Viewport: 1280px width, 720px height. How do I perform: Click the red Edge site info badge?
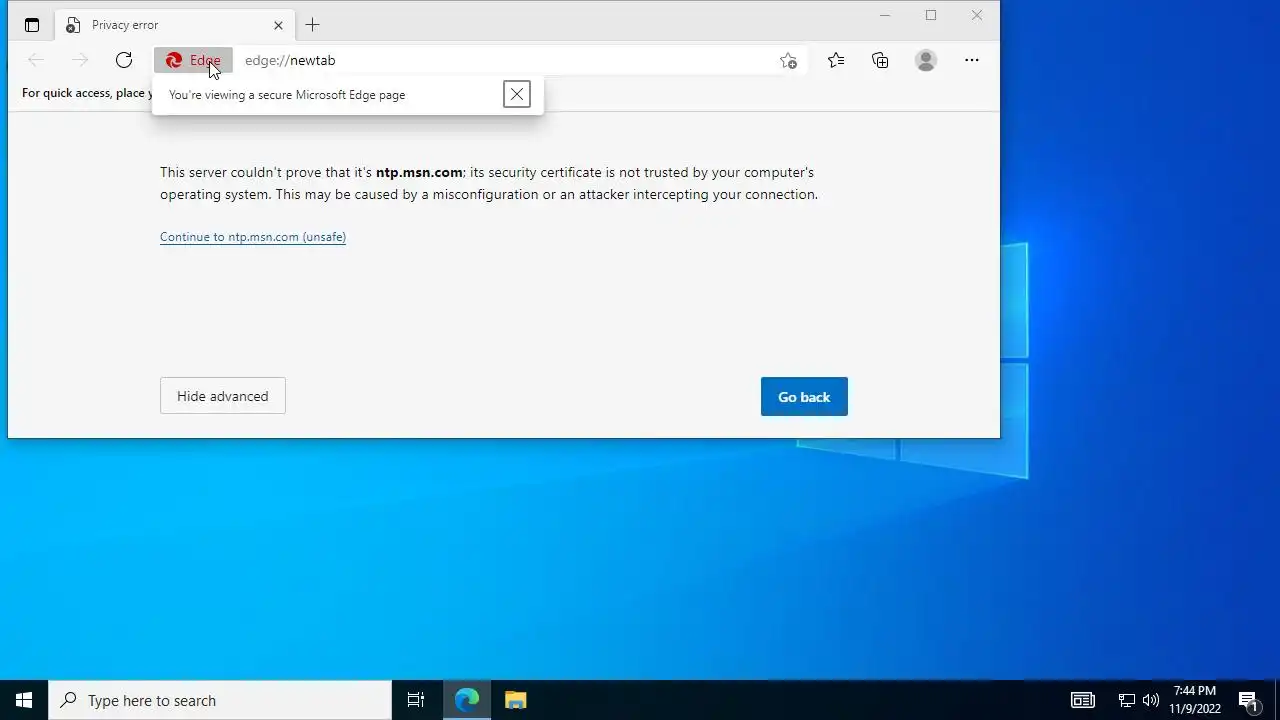193,61
